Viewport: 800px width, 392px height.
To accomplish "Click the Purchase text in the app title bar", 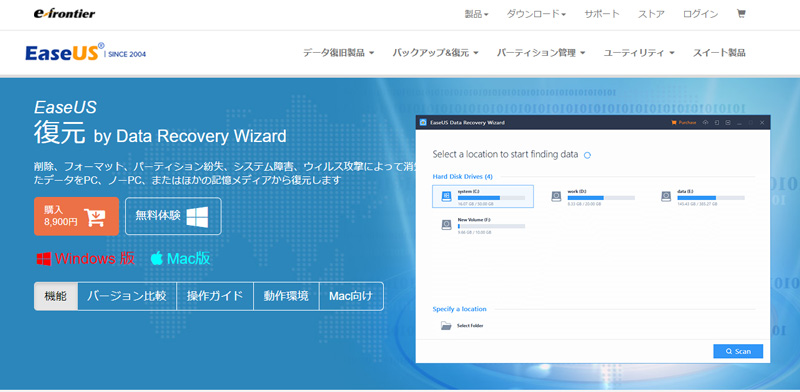I will 687,122.
